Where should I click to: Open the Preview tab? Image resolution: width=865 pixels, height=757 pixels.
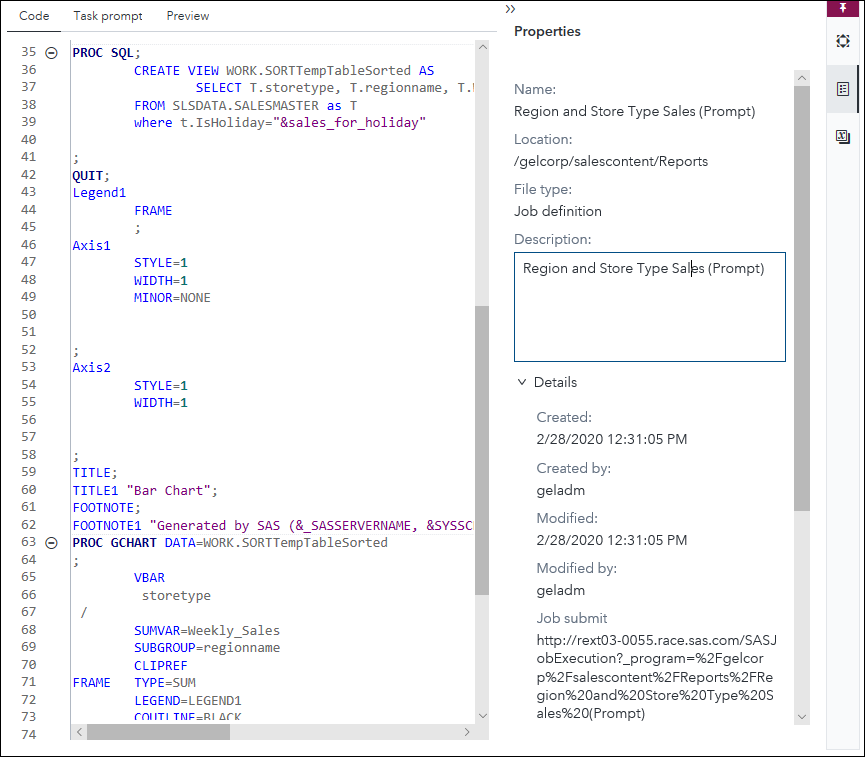188,16
